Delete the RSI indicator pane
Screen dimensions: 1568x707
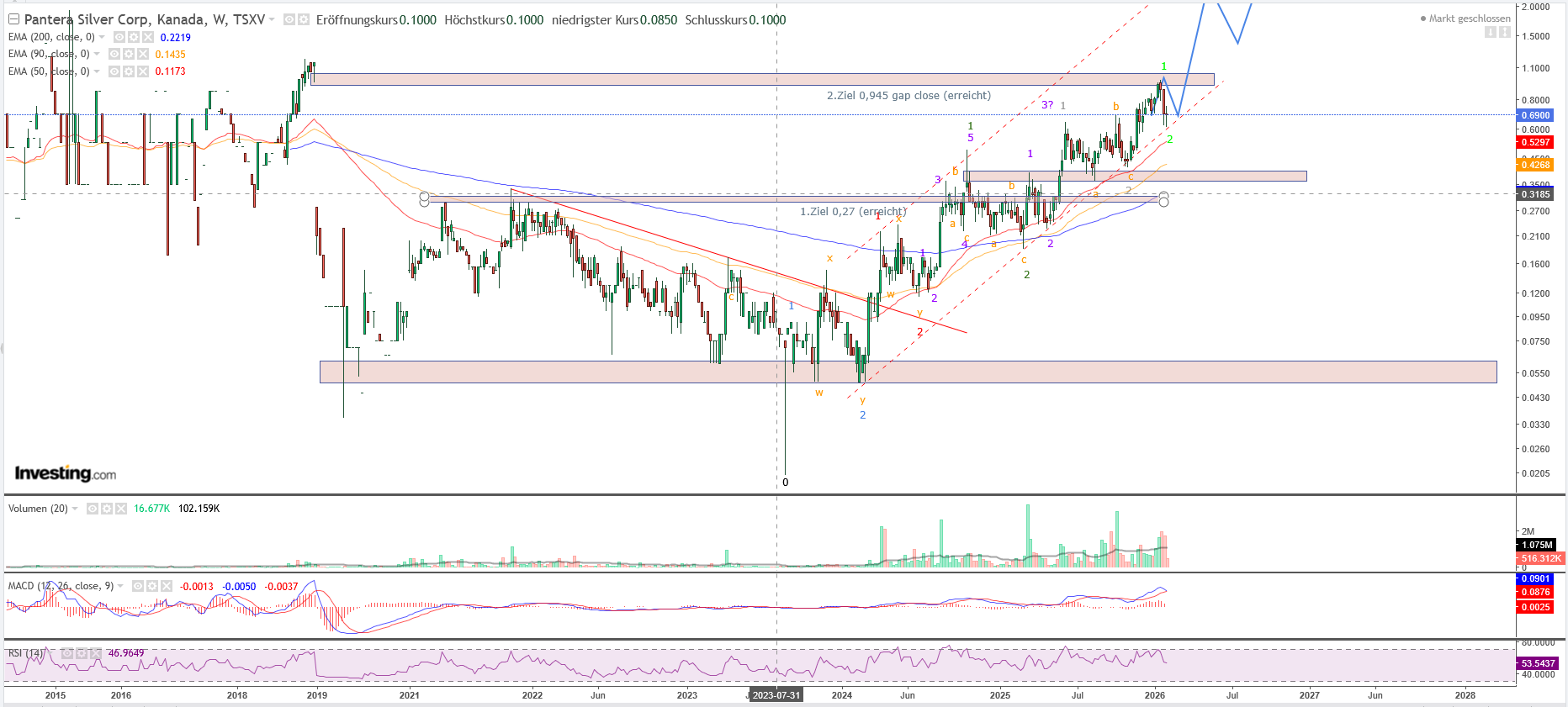pos(94,653)
